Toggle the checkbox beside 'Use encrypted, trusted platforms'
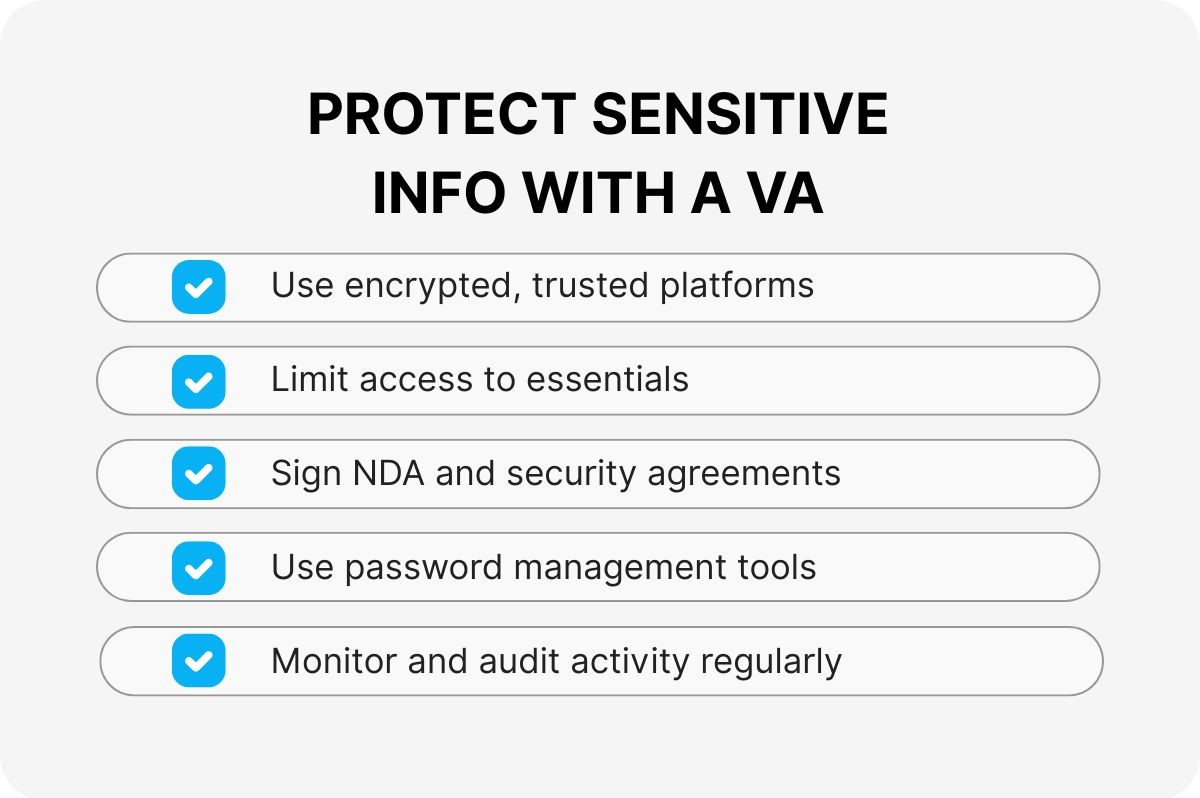The image size is (1200, 798). [x=198, y=287]
